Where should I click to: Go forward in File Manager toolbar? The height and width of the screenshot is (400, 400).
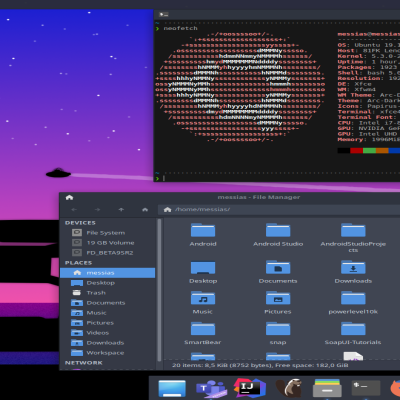click(x=97, y=210)
